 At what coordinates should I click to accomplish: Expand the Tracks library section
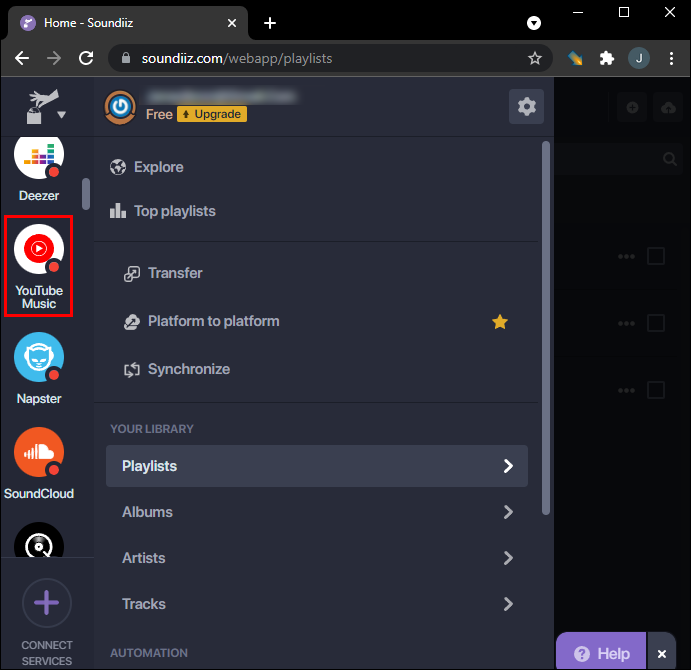point(316,604)
